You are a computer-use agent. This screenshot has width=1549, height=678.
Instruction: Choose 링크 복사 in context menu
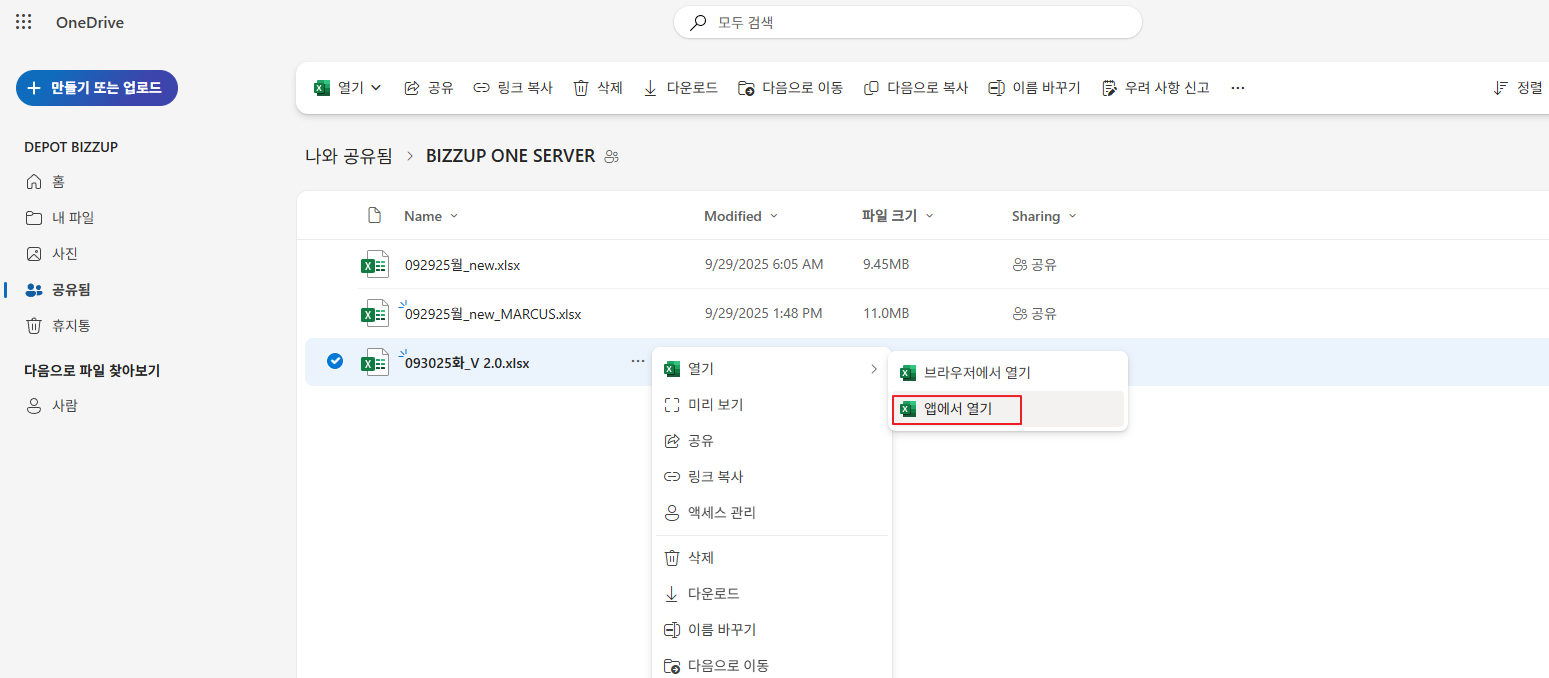click(771, 477)
